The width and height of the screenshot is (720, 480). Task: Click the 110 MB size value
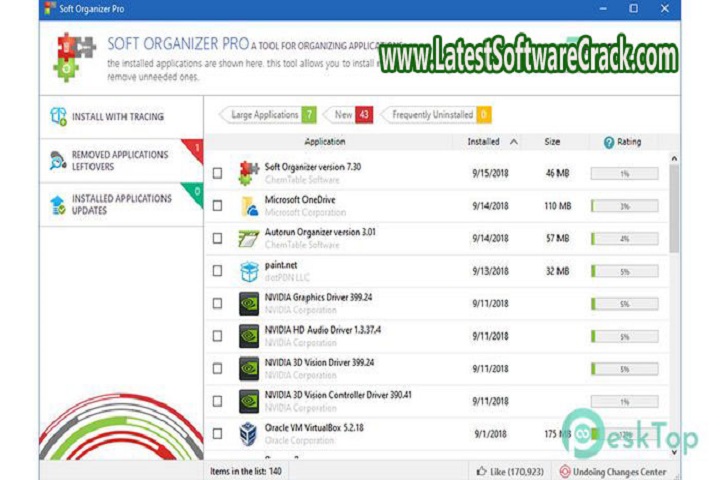tap(557, 206)
